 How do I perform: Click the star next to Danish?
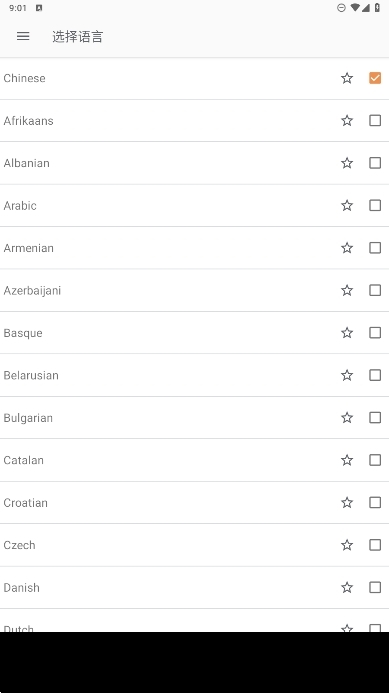pos(347,587)
